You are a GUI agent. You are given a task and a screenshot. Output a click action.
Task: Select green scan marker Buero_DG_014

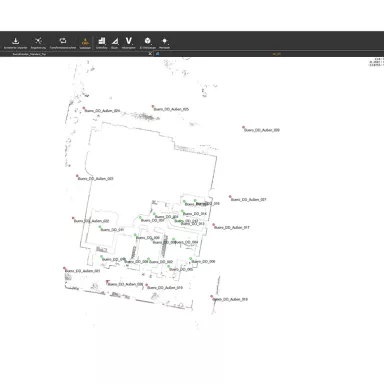[x=182, y=211]
